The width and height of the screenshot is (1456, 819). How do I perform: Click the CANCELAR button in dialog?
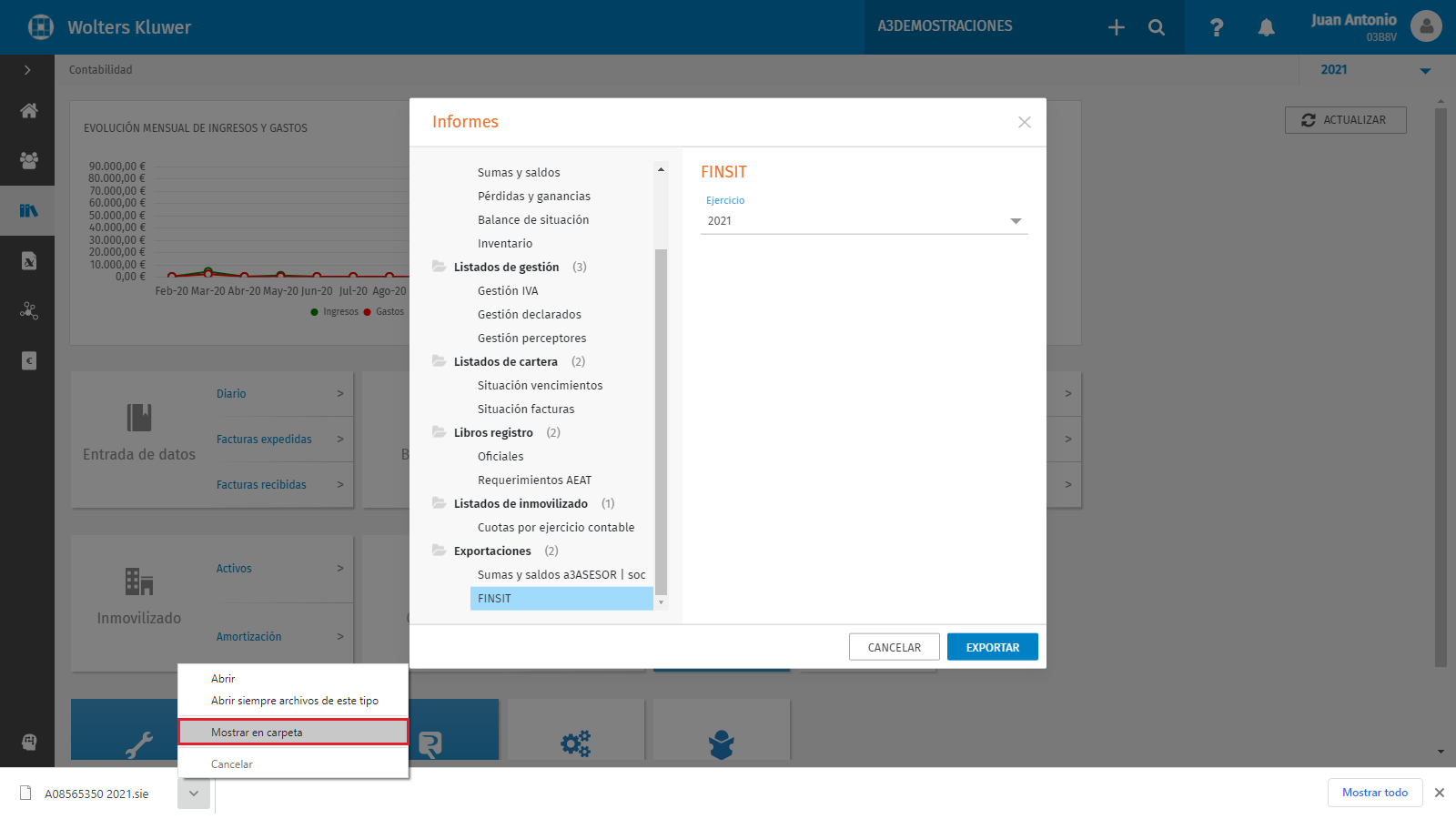tap(895, 647)
